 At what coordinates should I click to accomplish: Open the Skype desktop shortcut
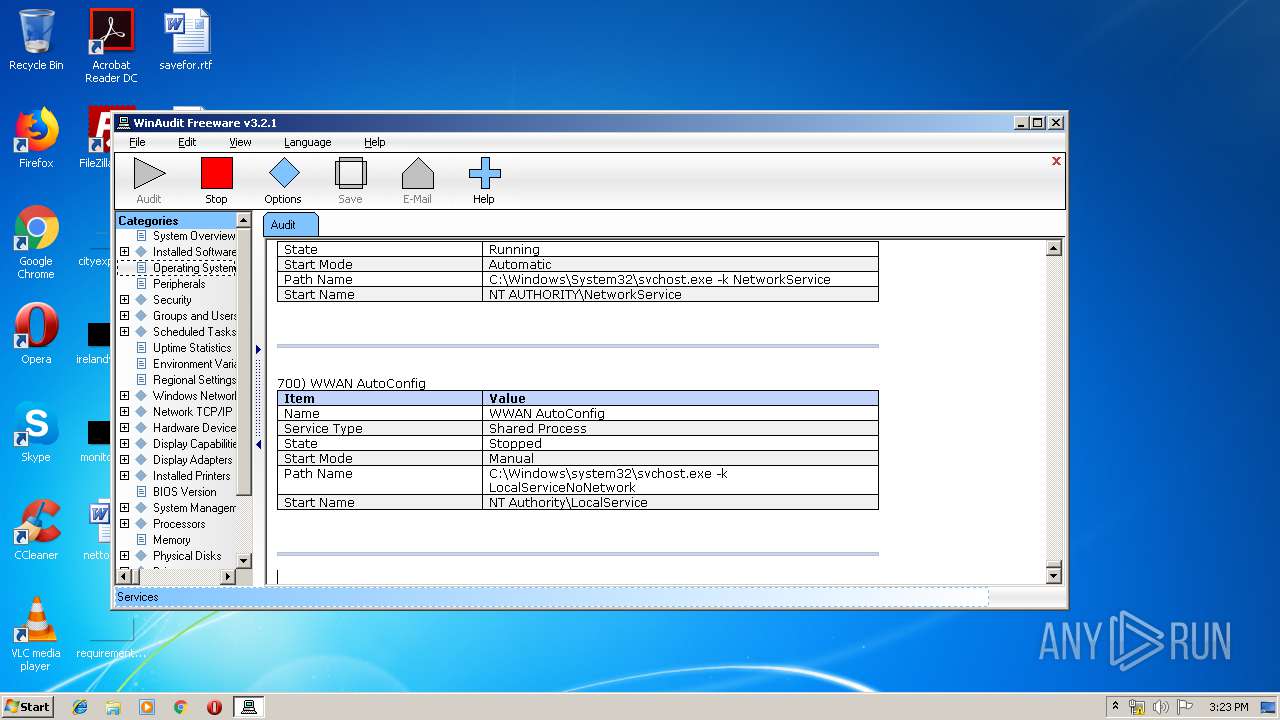coord(36,432)
